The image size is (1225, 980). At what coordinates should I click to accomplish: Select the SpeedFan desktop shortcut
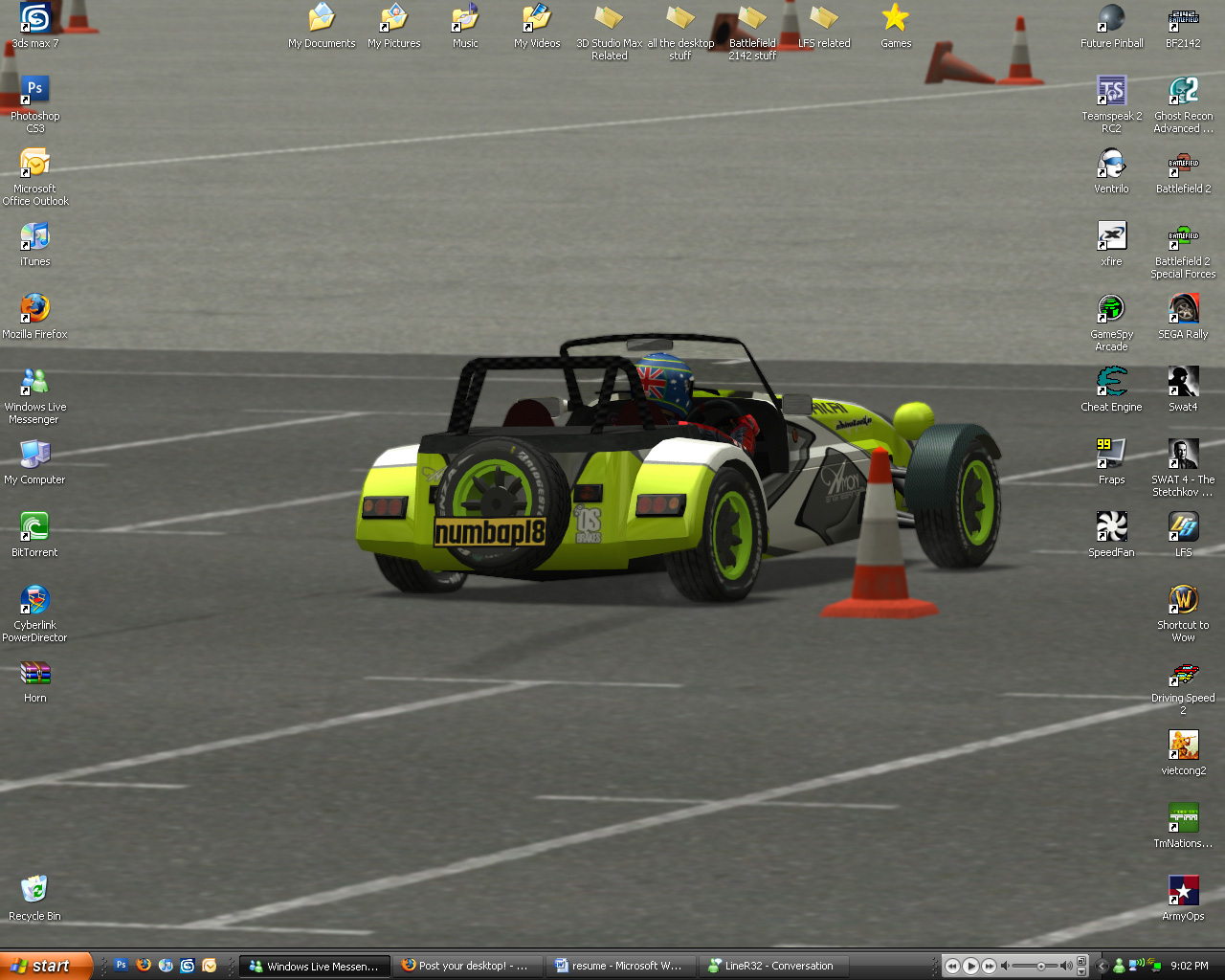pyautogui.click(x=1112, y=535)
